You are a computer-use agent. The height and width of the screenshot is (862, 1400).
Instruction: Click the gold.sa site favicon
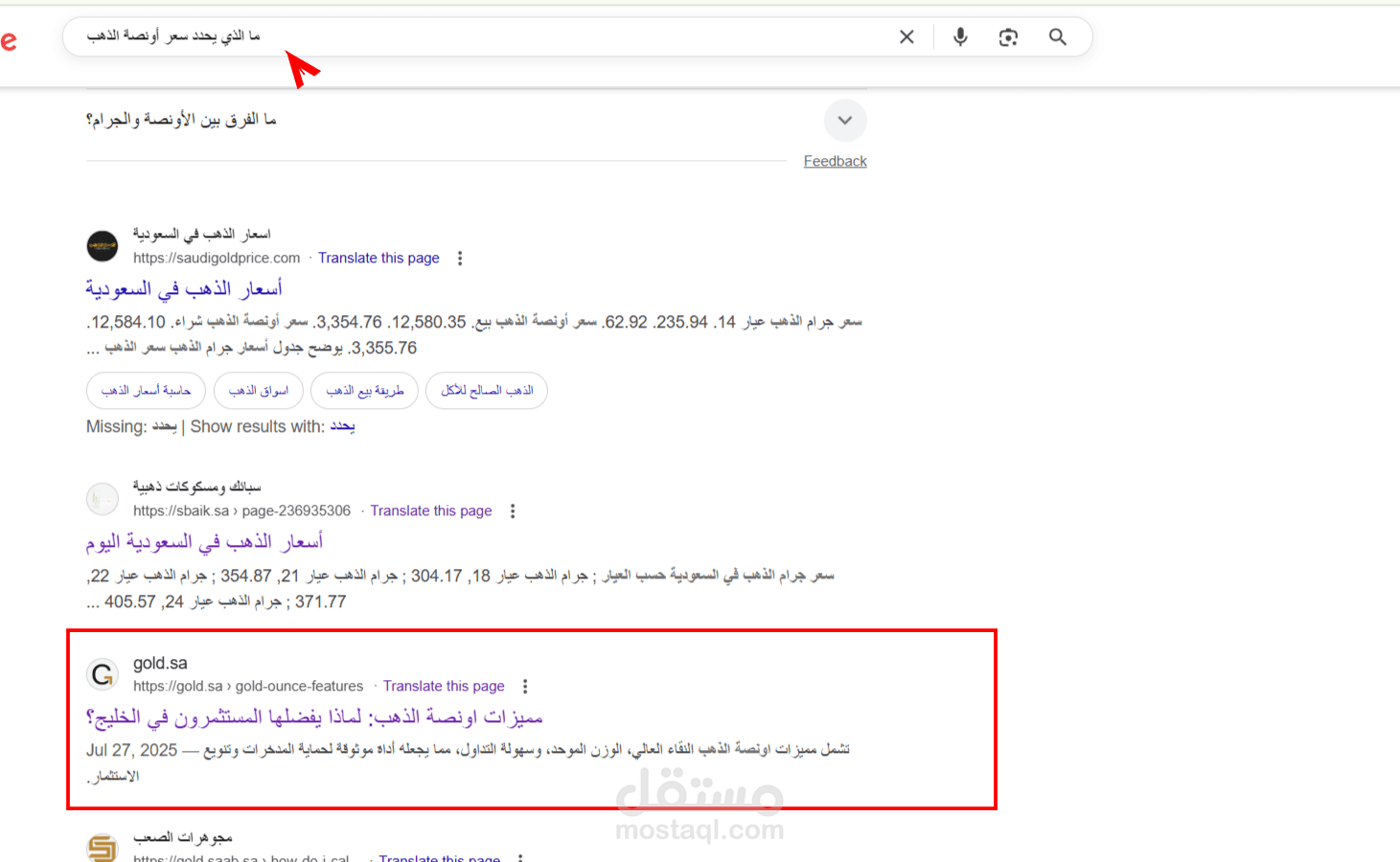click(x=103, y=674)
